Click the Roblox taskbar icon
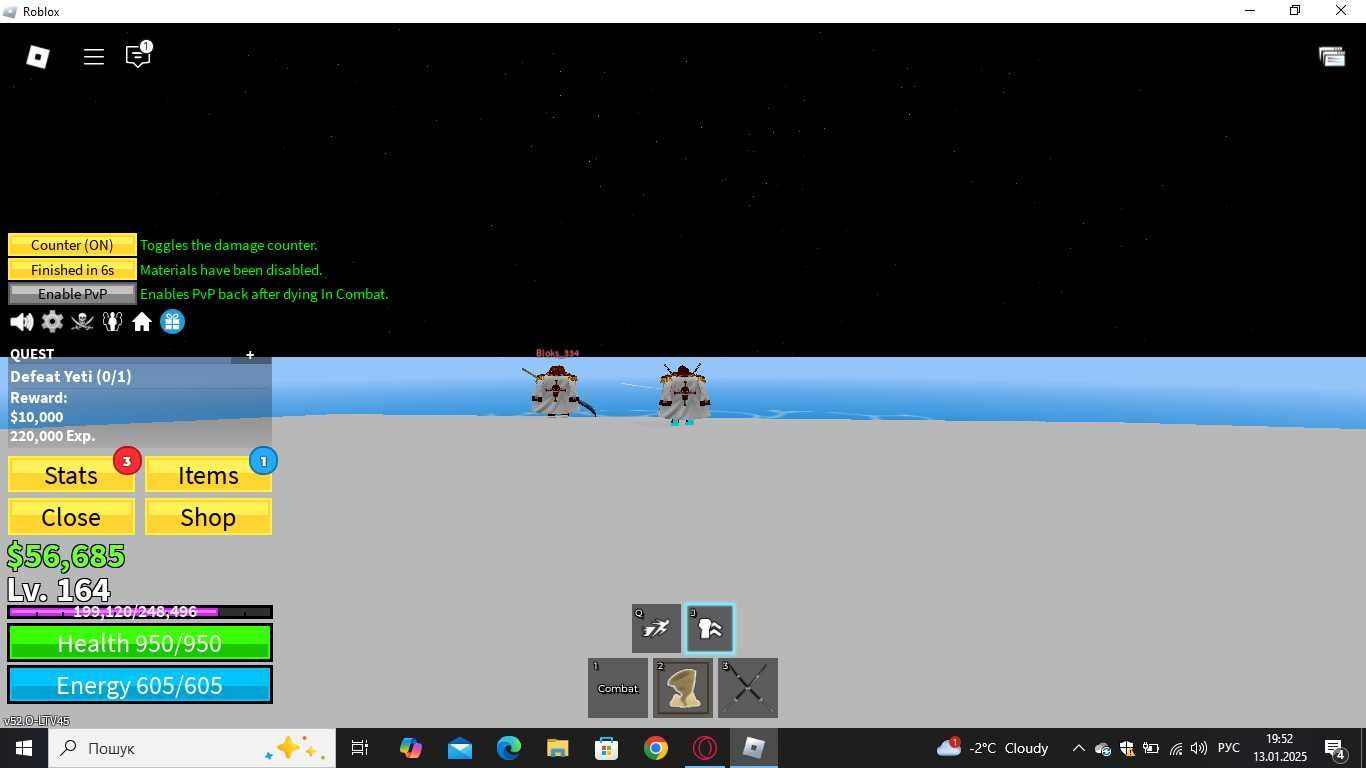The image size is (1366, 768). (754, 748)
